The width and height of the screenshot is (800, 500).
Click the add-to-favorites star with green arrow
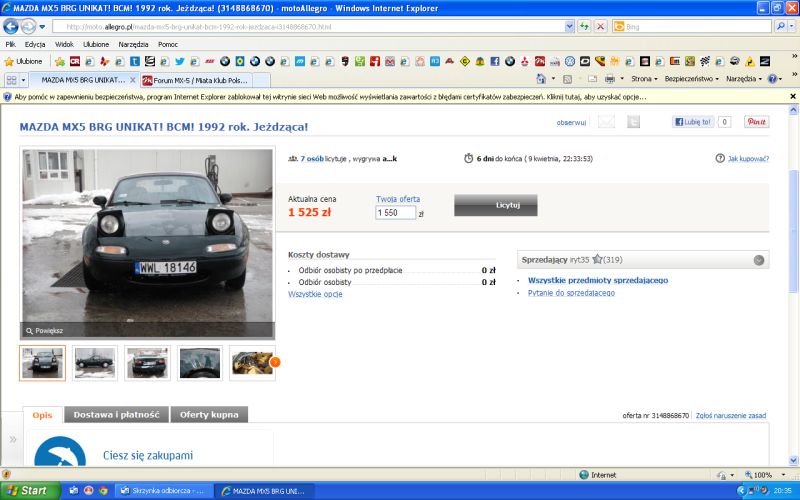pos(60,61)
